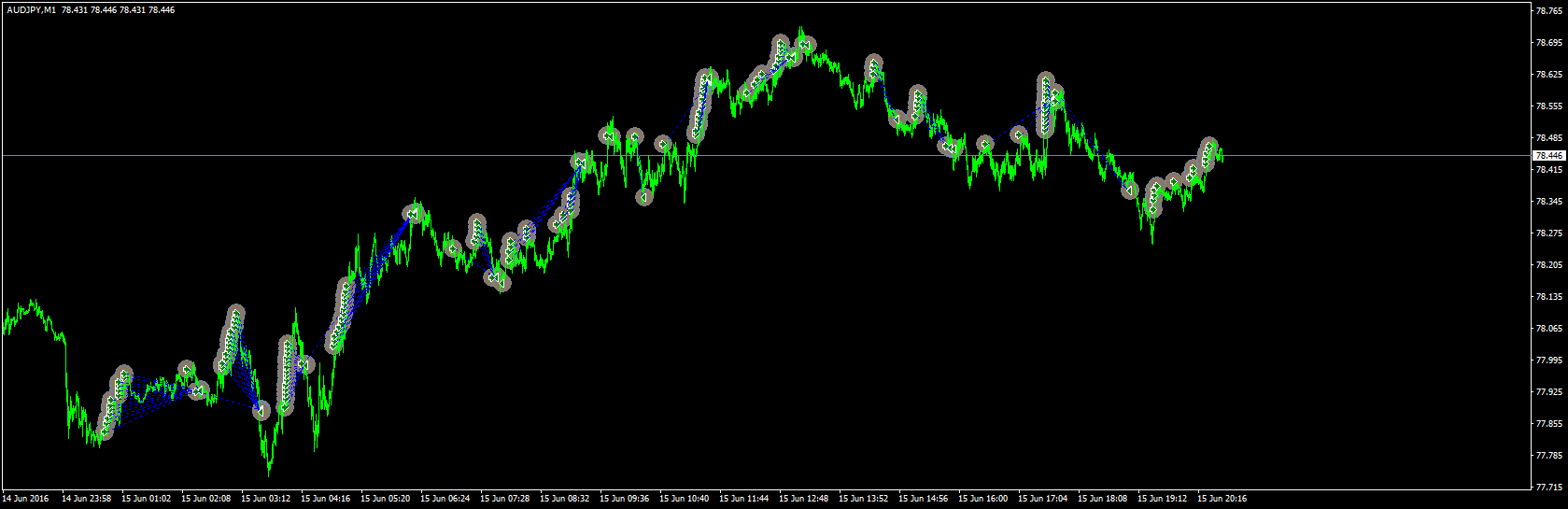
Task: Click the 78.695 price axis label
Action: [x=1549, y=43]
